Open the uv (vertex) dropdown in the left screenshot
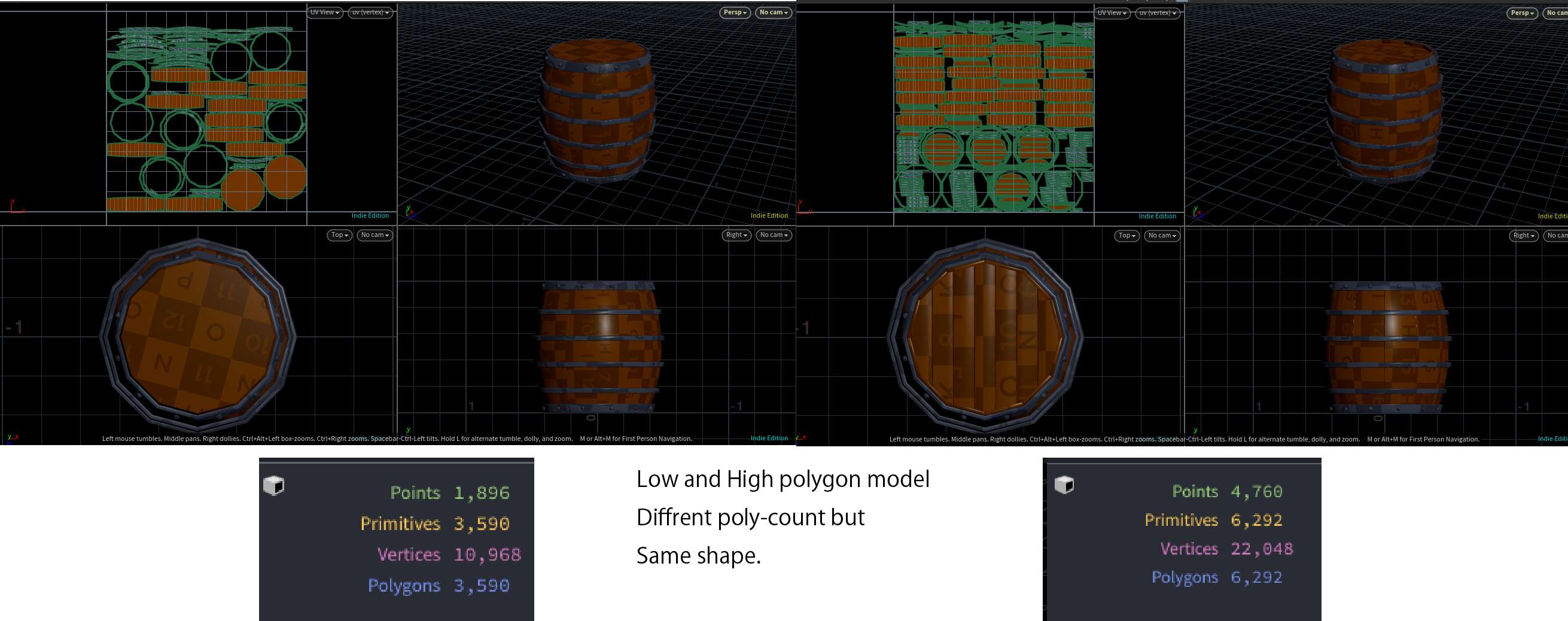 (x=371, y=12)
